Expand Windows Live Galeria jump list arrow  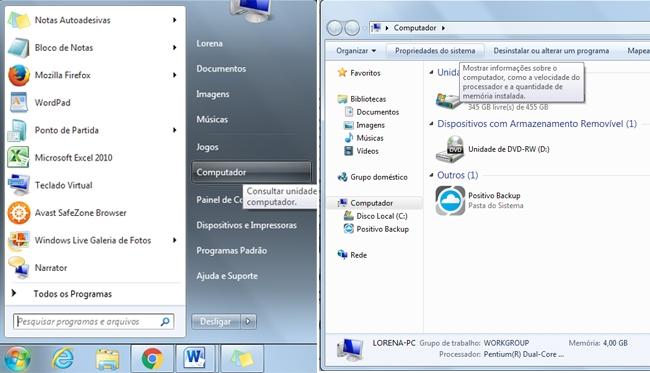(x=175, y=240)
